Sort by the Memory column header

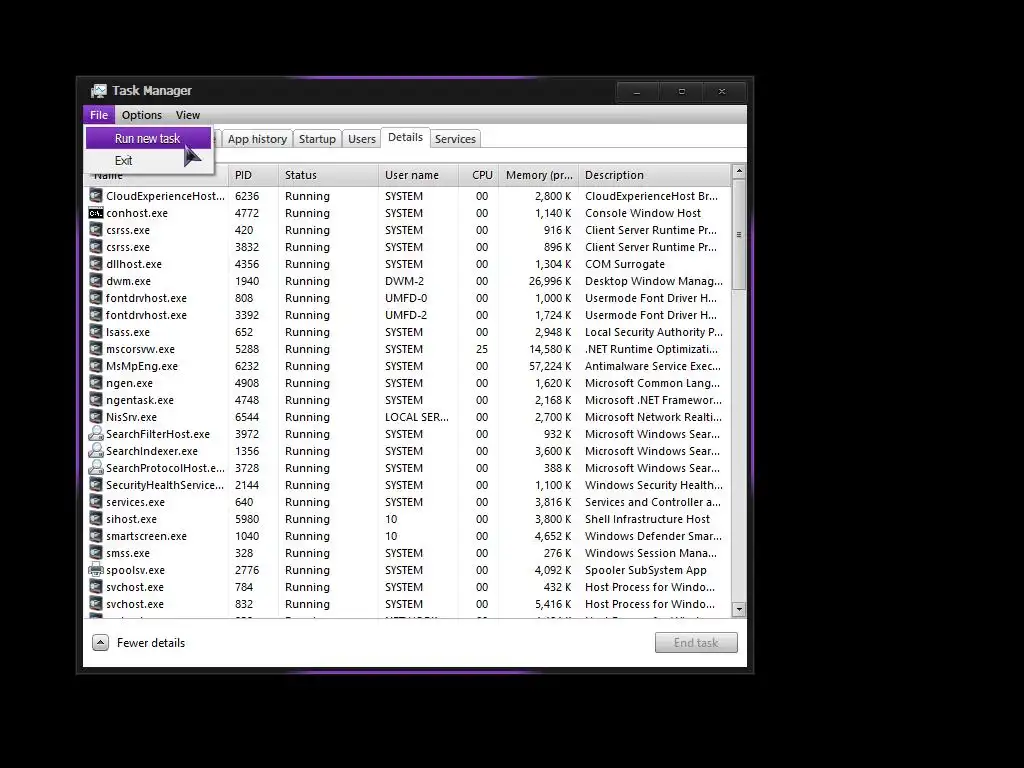[539, 175]
